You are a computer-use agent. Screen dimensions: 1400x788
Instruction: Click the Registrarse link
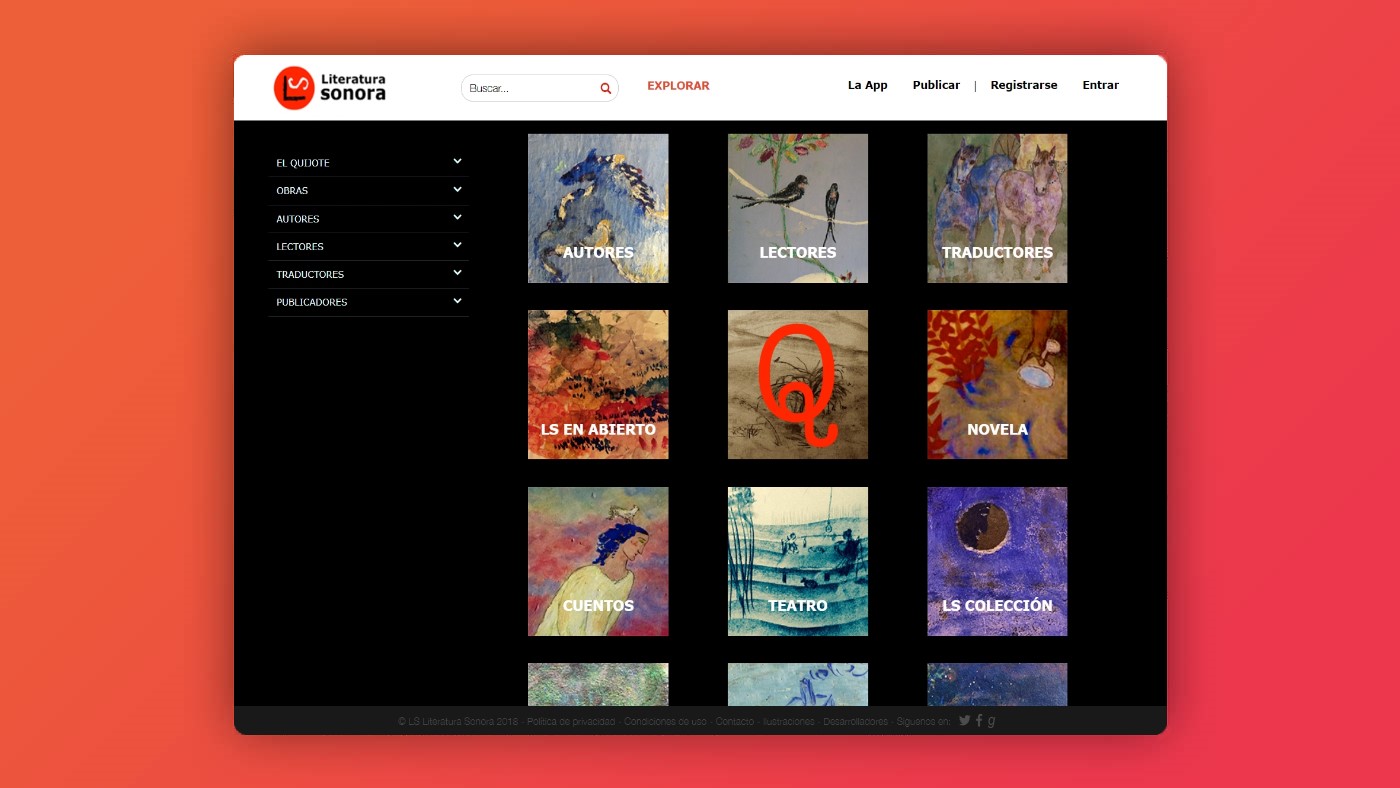1023,85
